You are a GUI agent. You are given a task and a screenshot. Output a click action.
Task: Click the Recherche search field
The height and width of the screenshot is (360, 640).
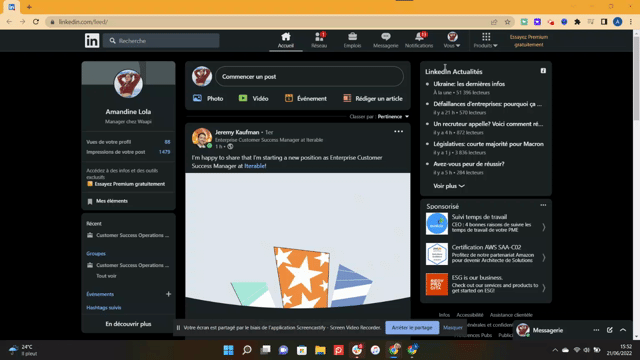161,41
